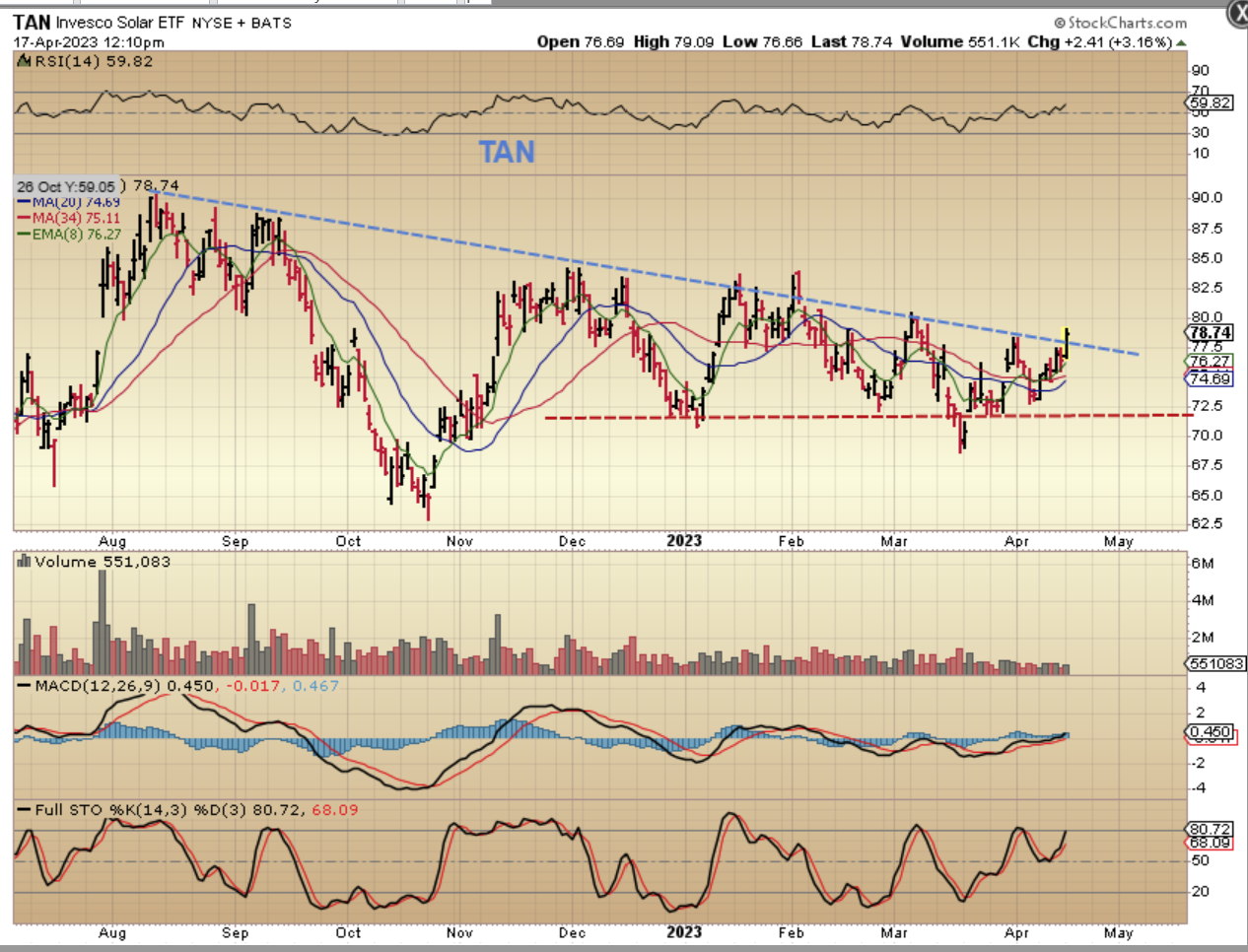Viewport: 1248px width, 952px height.
Task: Click the 'Volume 551.1K' header value
Action: pos(960,41)
